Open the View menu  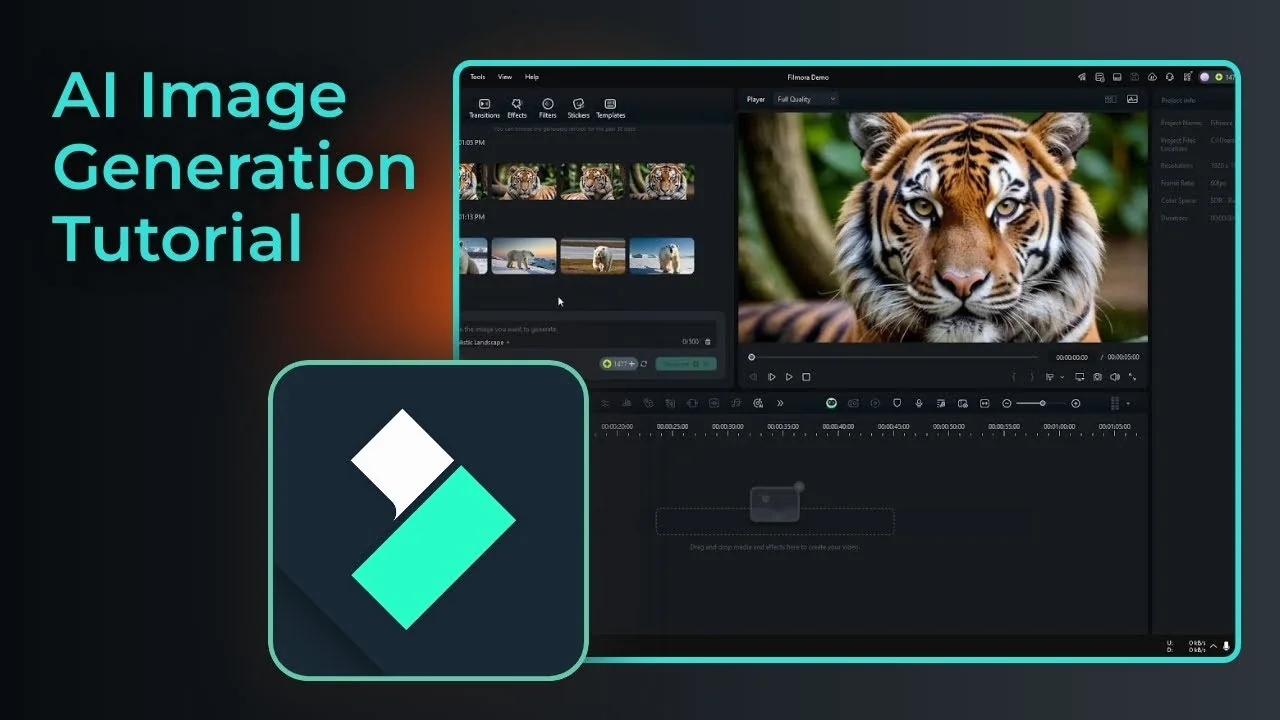click(x=505, y=77)
